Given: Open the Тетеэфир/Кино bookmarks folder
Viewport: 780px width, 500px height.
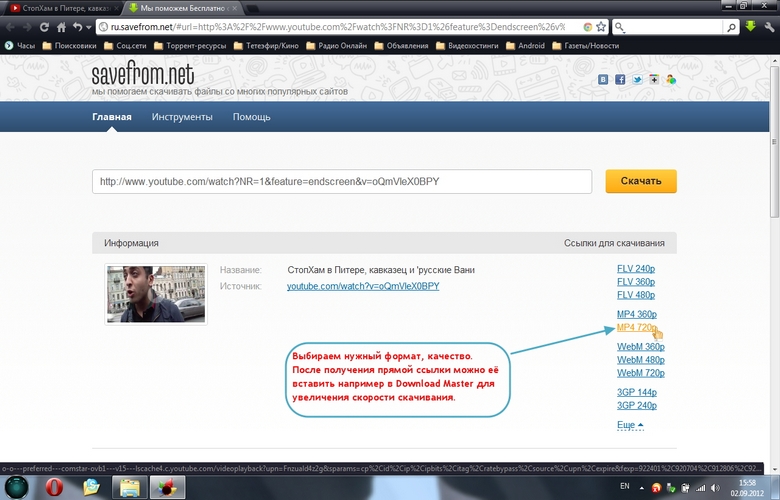Looking at the screenshot, I should coord(266,46).
